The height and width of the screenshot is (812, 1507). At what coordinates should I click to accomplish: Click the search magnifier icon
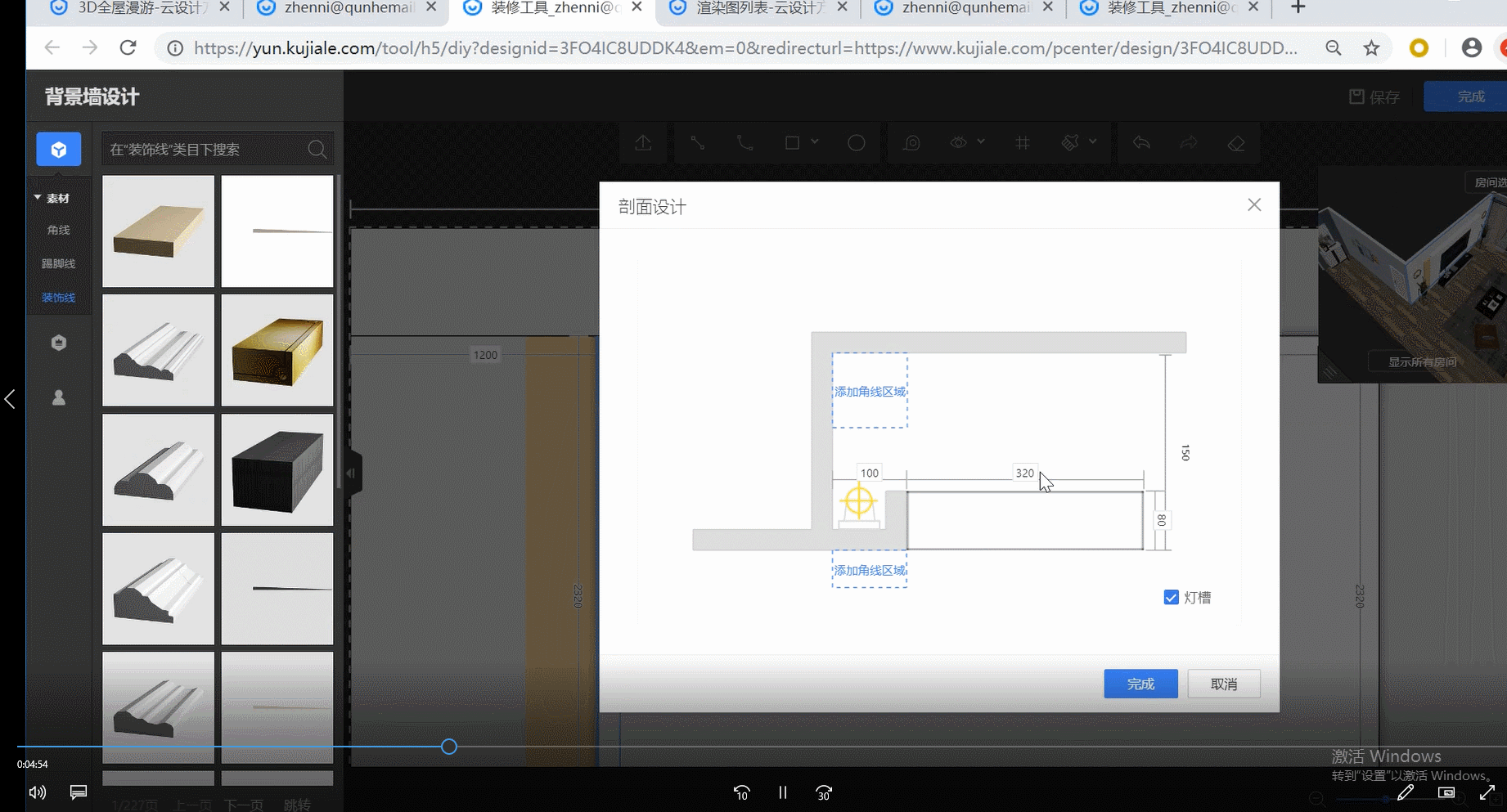317,150
